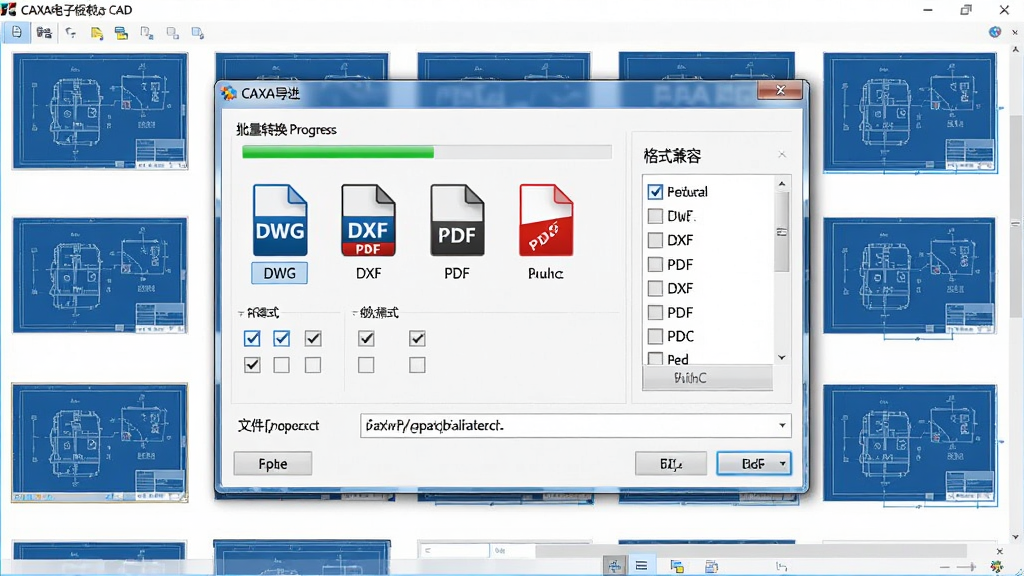
Task: Open the file path combo box dropdown arrow
Action: pyautogui.click(x=782, y=426)
